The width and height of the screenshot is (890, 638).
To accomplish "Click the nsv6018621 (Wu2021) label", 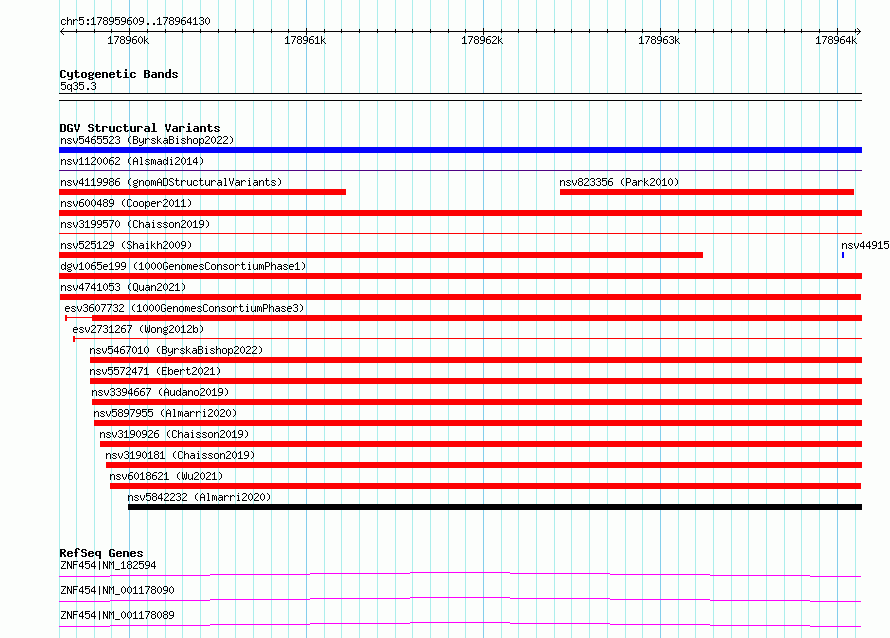I will point(166,476).
